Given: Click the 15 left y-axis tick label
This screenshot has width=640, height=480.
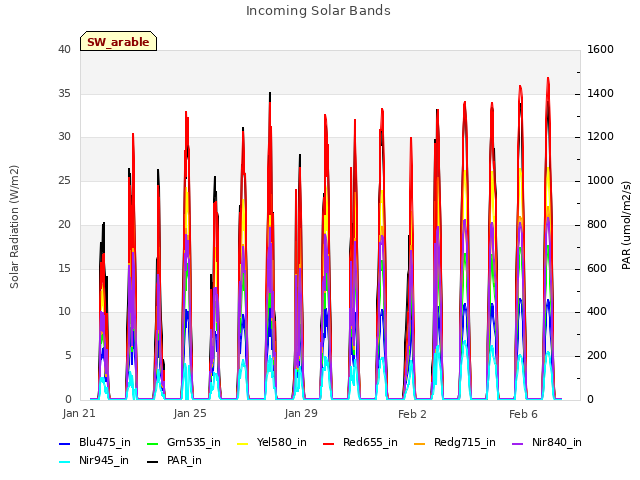Looking at the screenshot, I should coord(64,268).
